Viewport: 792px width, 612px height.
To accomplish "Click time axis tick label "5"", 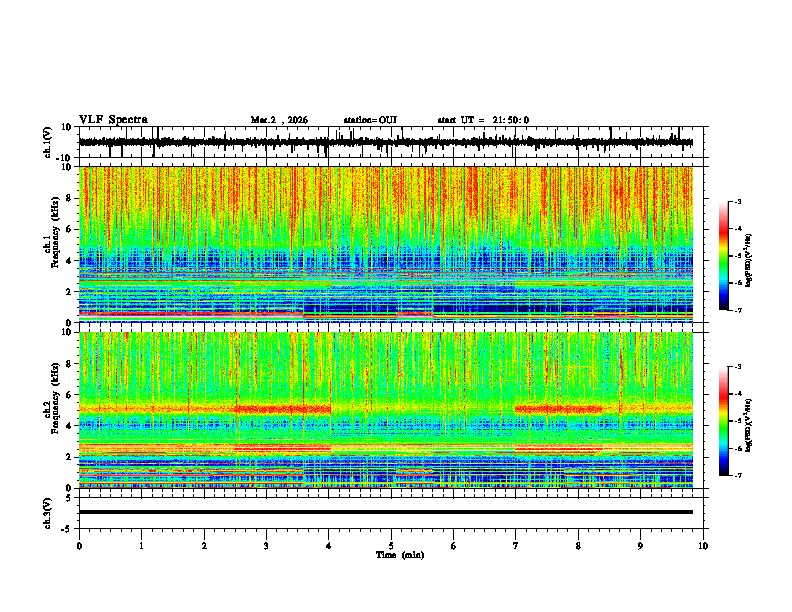I will point(391,546).
